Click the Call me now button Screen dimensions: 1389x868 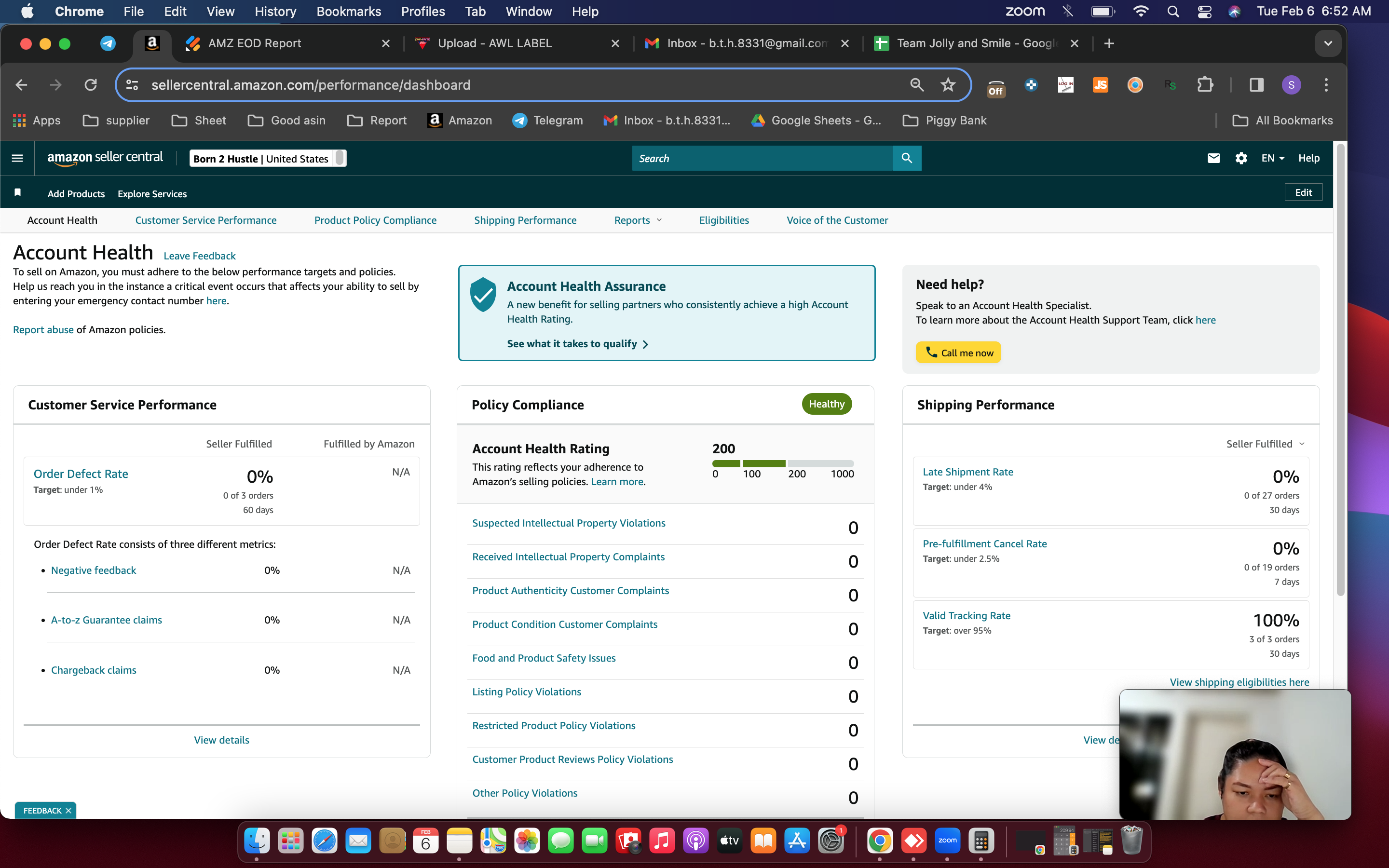coord(958,353)
